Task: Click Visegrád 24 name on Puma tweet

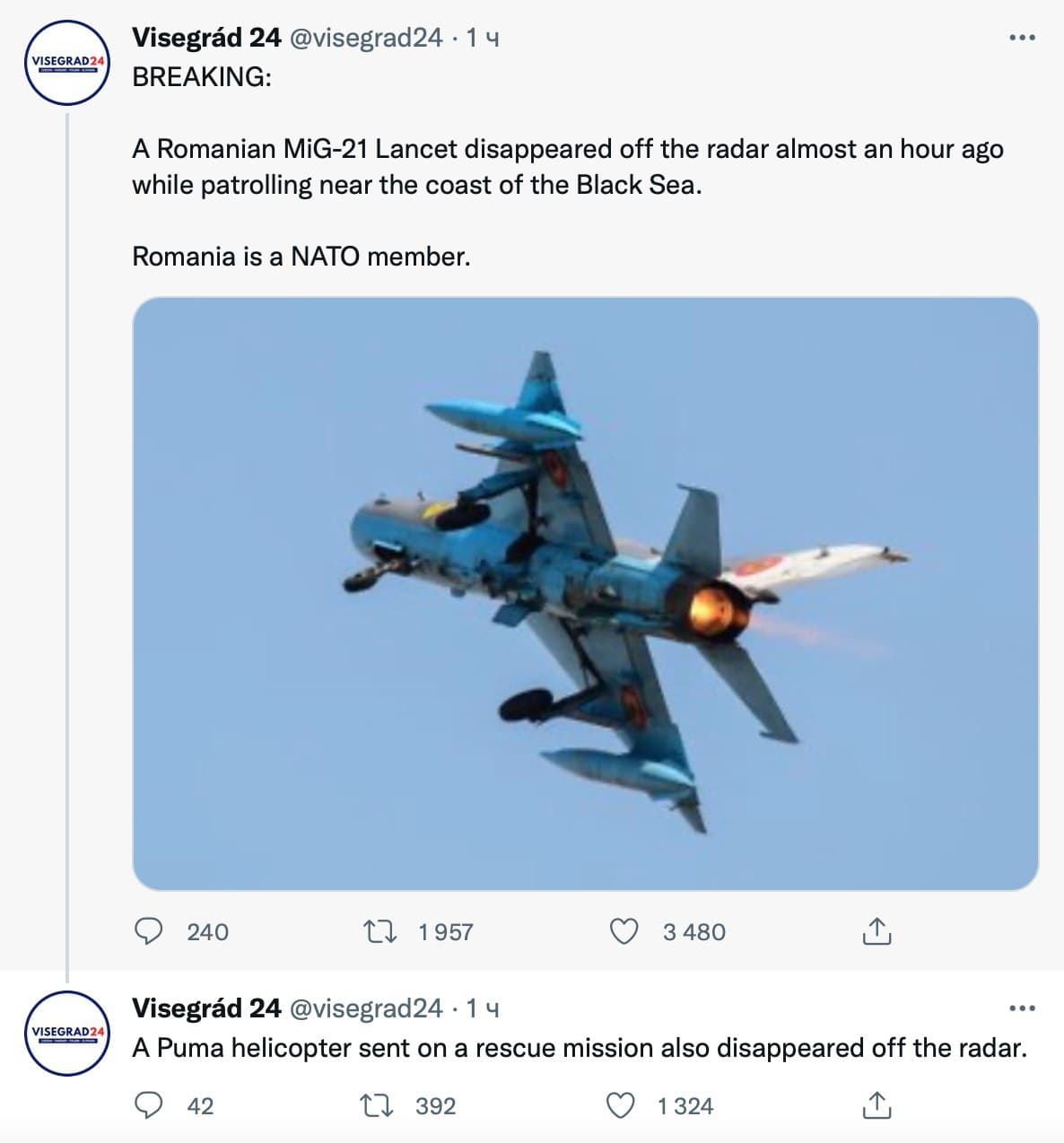Action: tap(206, 1008)
